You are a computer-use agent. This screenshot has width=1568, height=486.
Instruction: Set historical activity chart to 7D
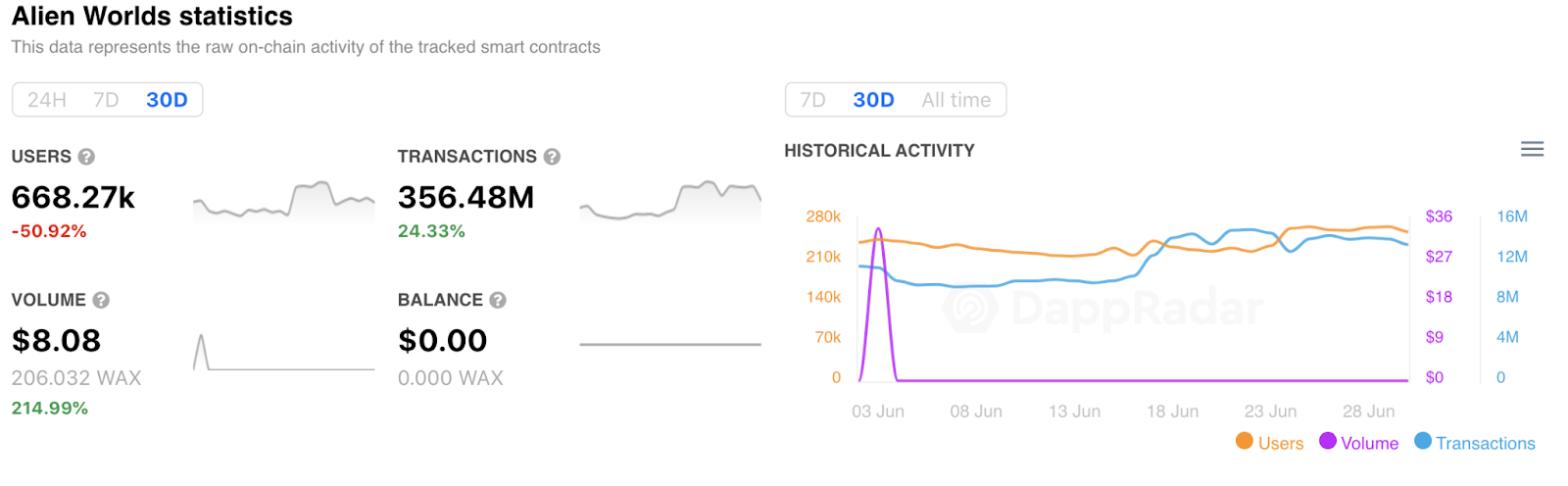pyautogui.click(x=812, y=100)
